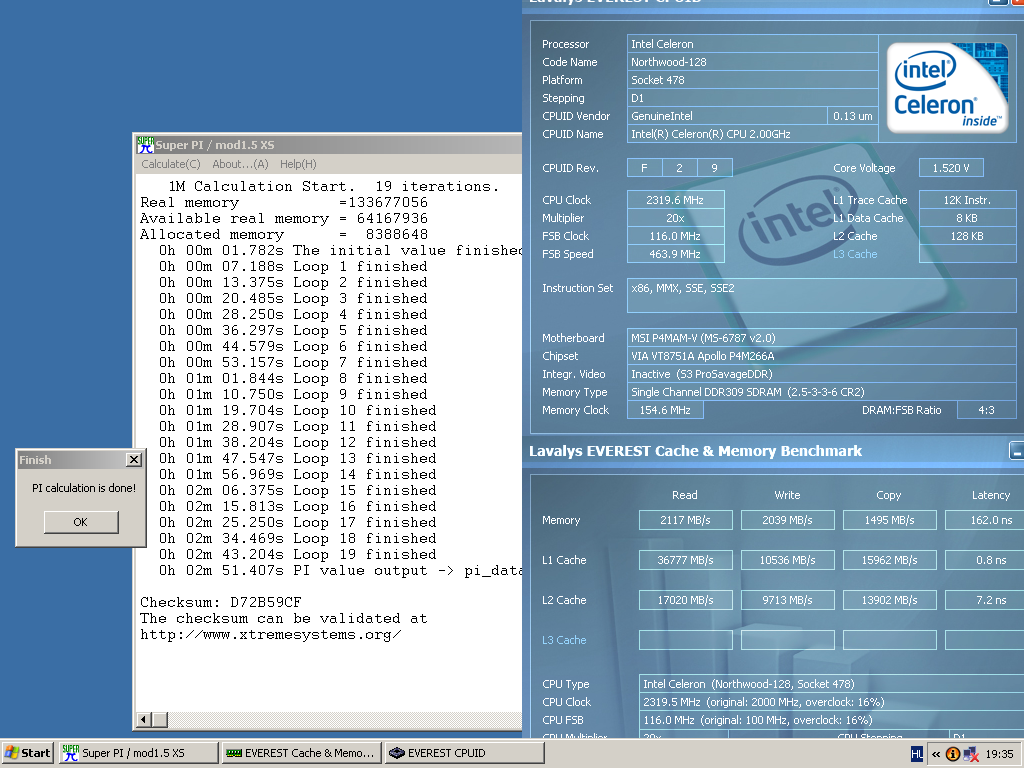
Task: Select the FSB Speed value '463.9 MHz'
Action: coord(675,254)
